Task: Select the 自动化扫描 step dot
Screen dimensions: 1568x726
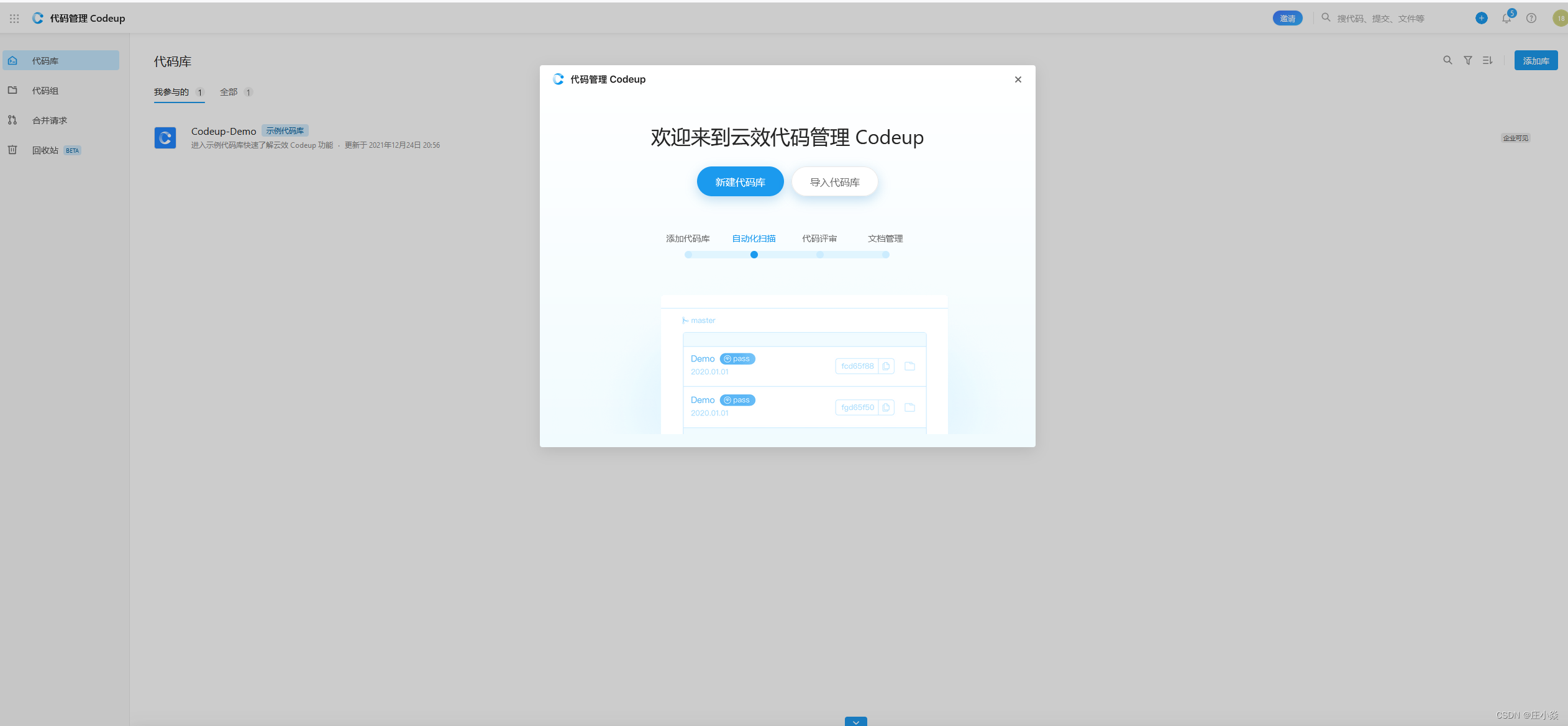Action: 754,255
